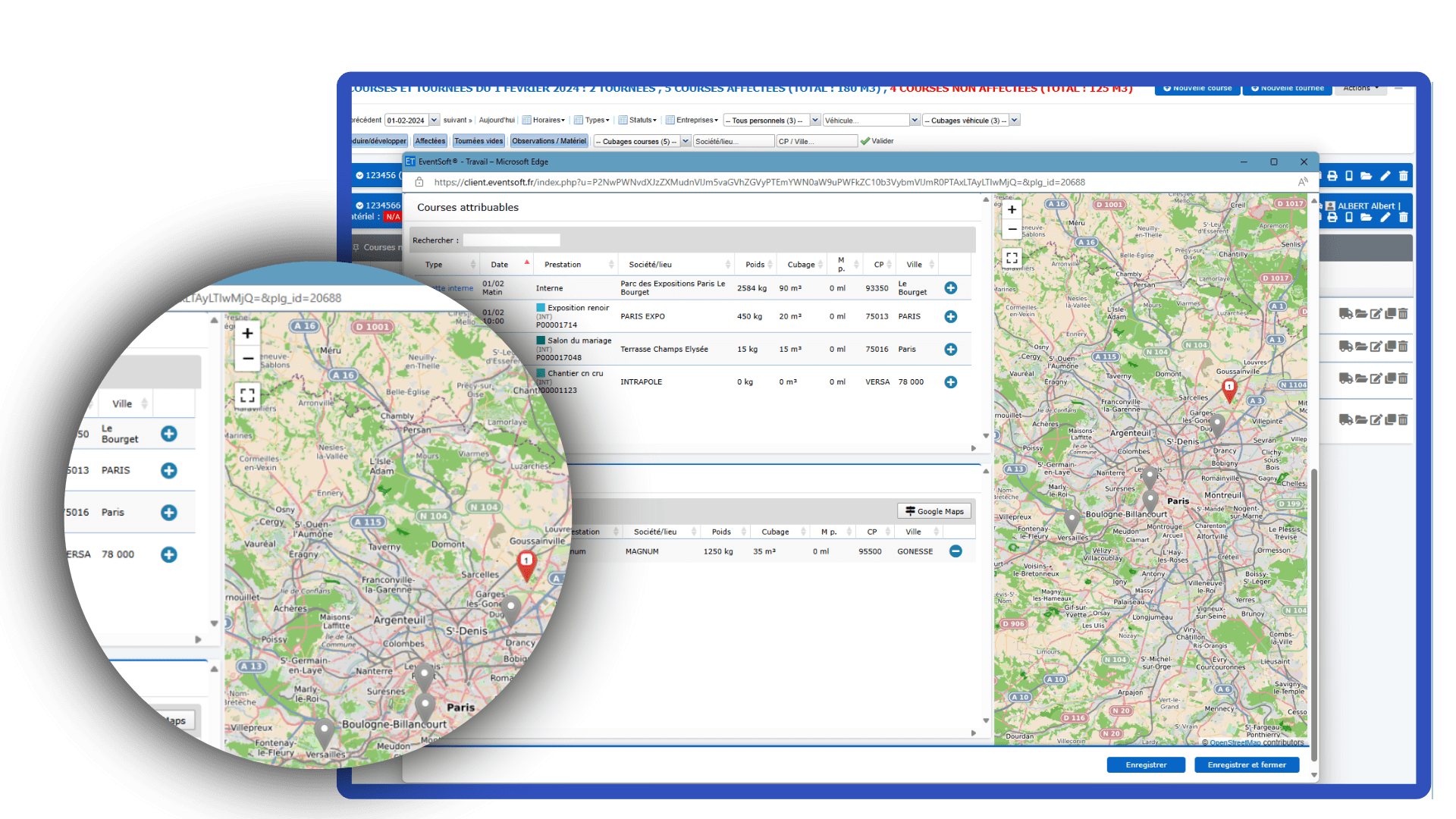Image resolution: width=1456 pixels, height=819 pixels.
Task: Click the print icon in the ALBERT Albert header
Action: tap(1333, 218)
